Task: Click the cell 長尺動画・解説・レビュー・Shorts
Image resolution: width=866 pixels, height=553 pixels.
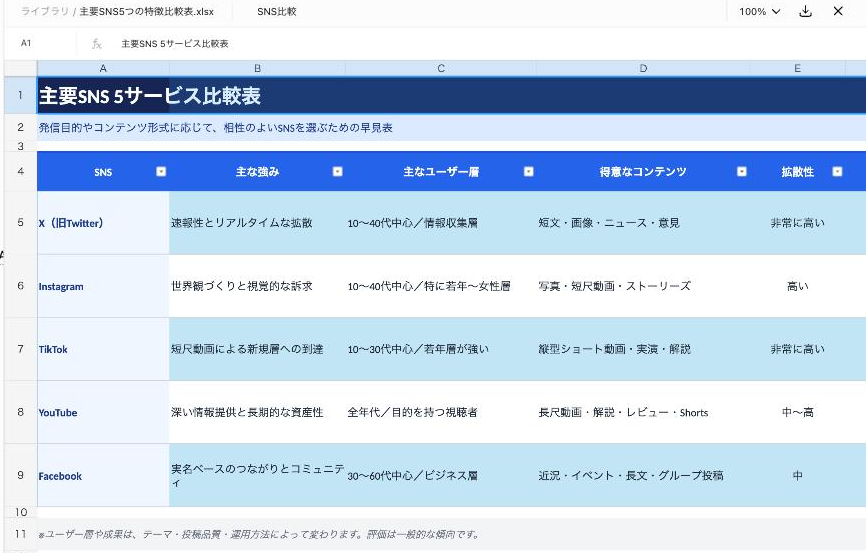Action: point(643,412)
